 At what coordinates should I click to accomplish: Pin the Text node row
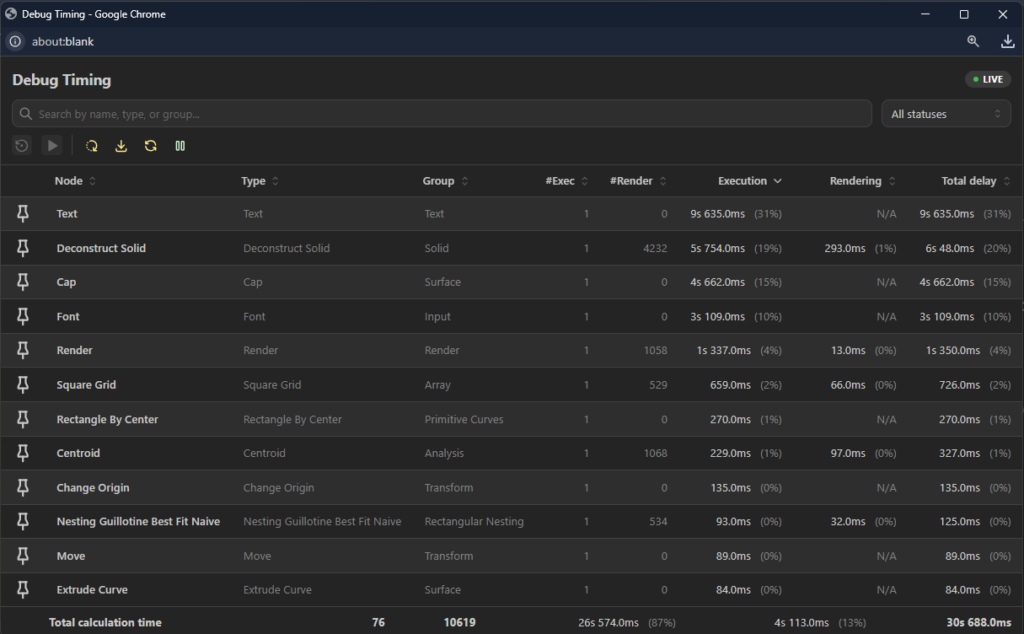[23, 214]
